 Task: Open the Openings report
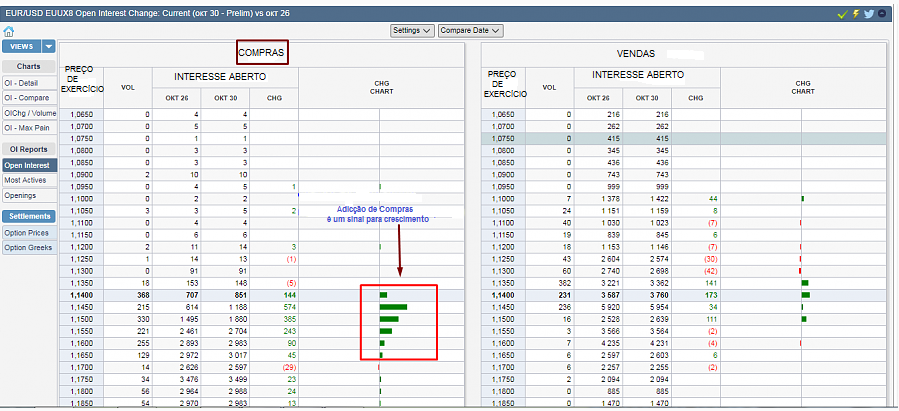[x=28, y=195]
